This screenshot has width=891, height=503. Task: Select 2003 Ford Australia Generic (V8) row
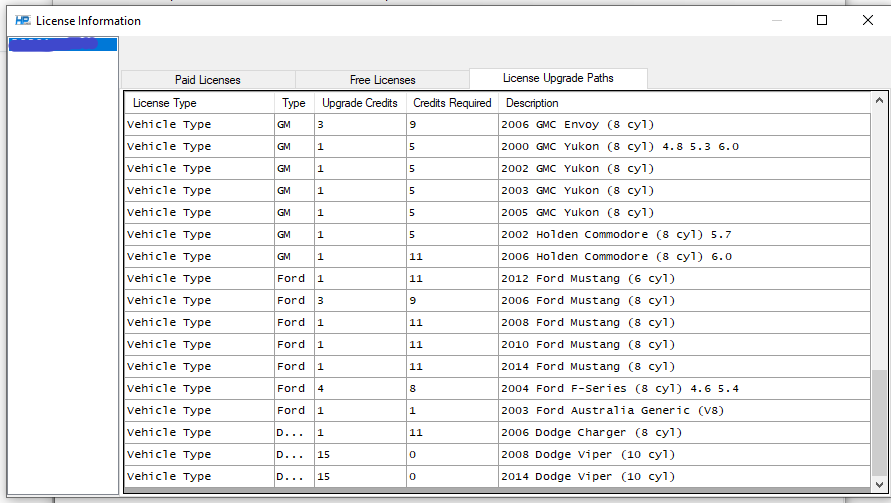(497, 410)
